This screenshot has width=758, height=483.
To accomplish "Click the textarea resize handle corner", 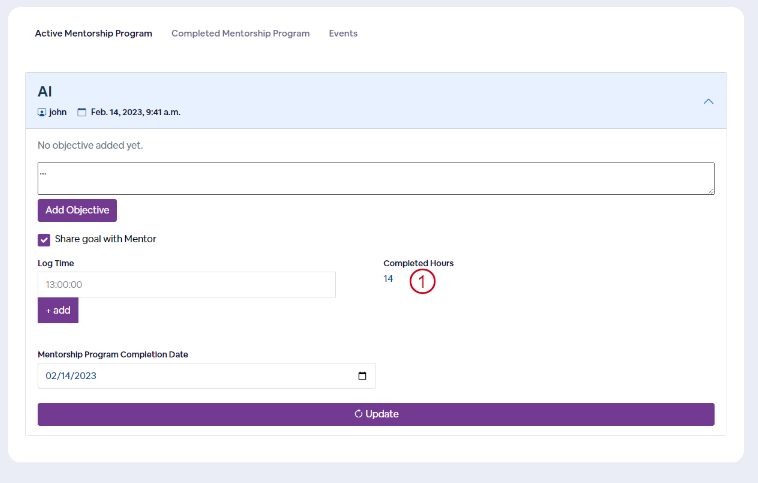I will tap(711, 191).
